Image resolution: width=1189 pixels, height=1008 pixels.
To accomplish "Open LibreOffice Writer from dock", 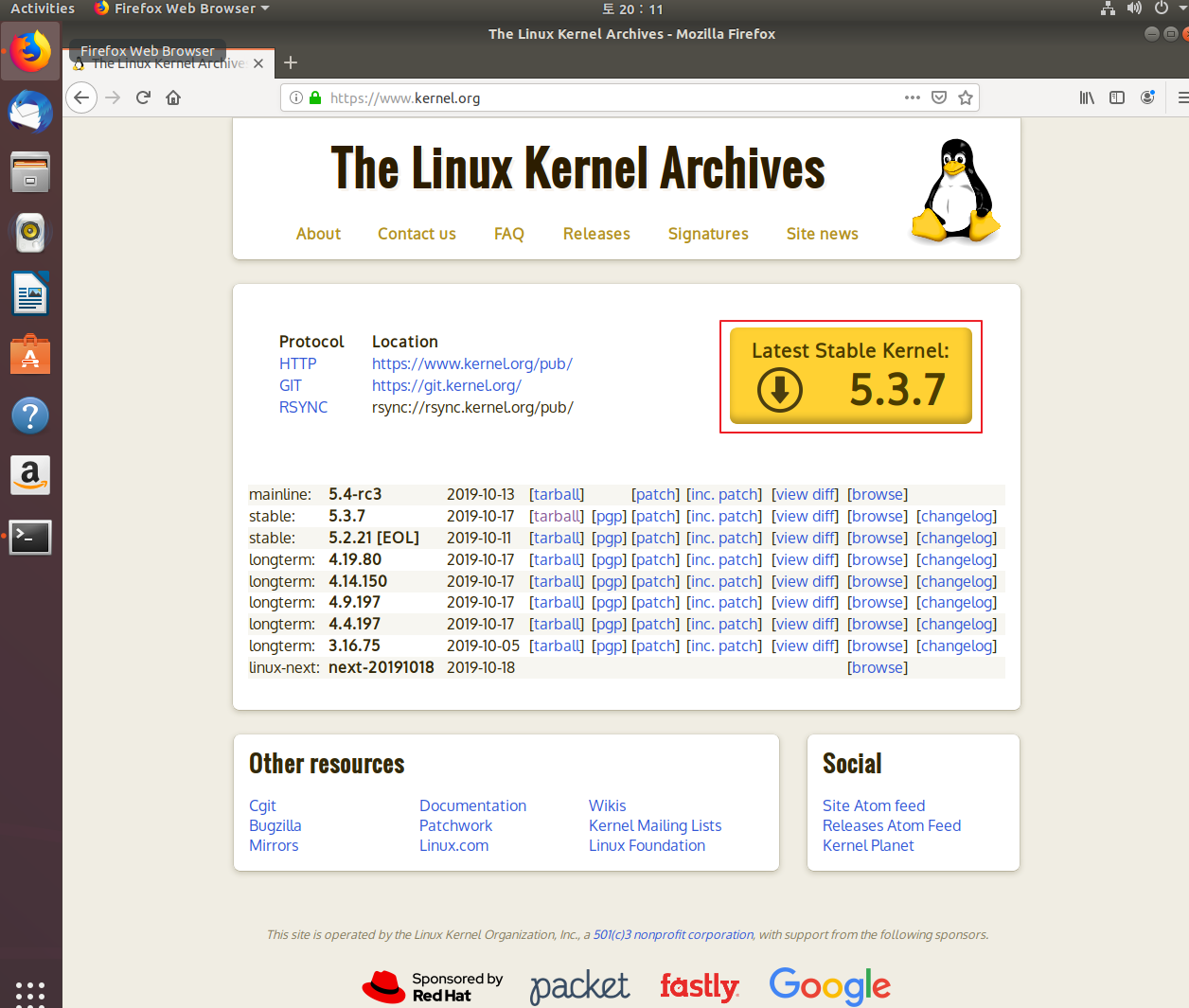I will tap(30, 293).
